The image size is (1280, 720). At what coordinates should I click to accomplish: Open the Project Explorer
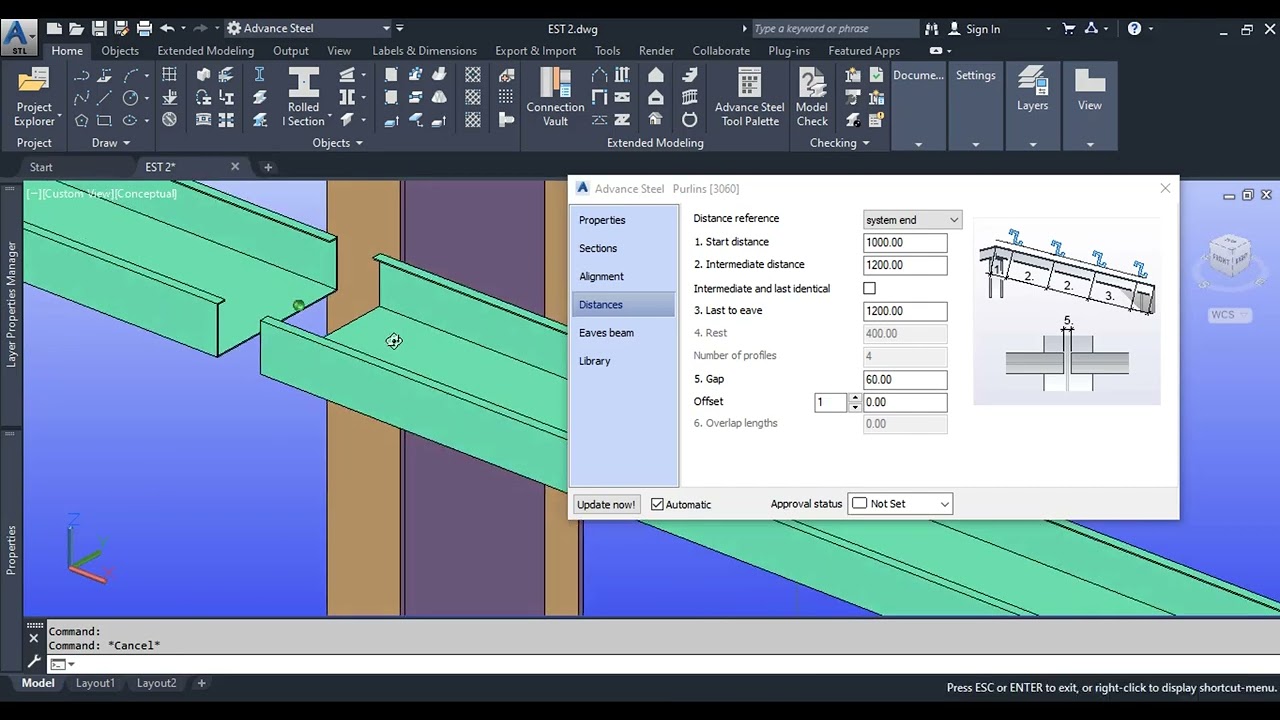coord(34,97)
